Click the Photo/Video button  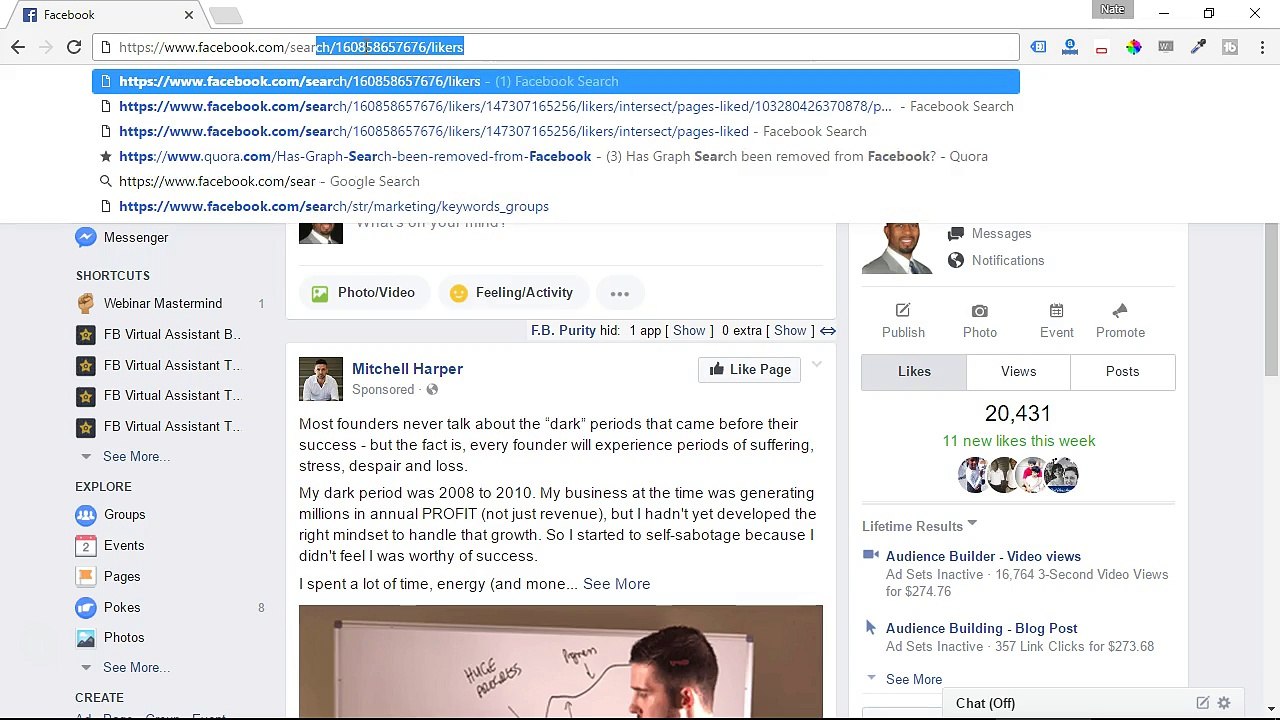[363, 293]
